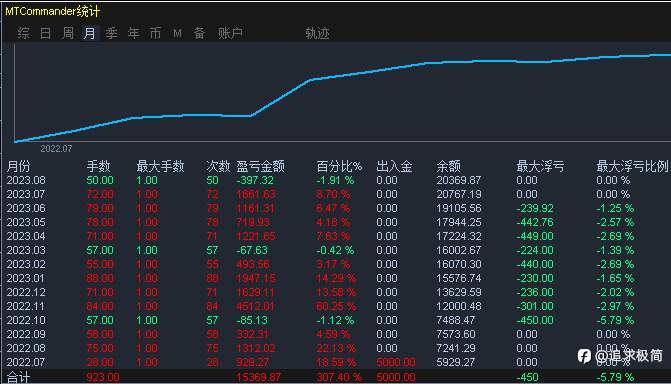Viewport: 671px width, 384px height.
Task: Click deposit value 5000.00 in 2022.07 row
Action: [x=396, y=362]
